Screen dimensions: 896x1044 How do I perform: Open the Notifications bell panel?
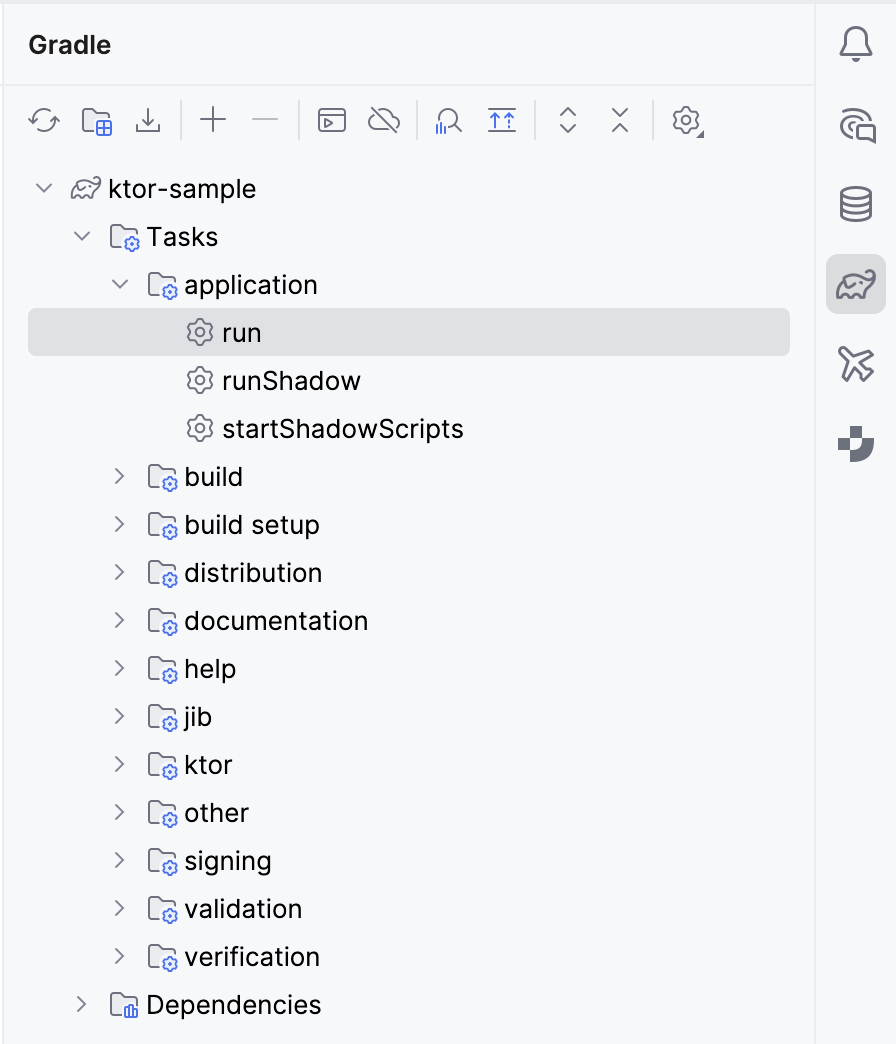855,44
